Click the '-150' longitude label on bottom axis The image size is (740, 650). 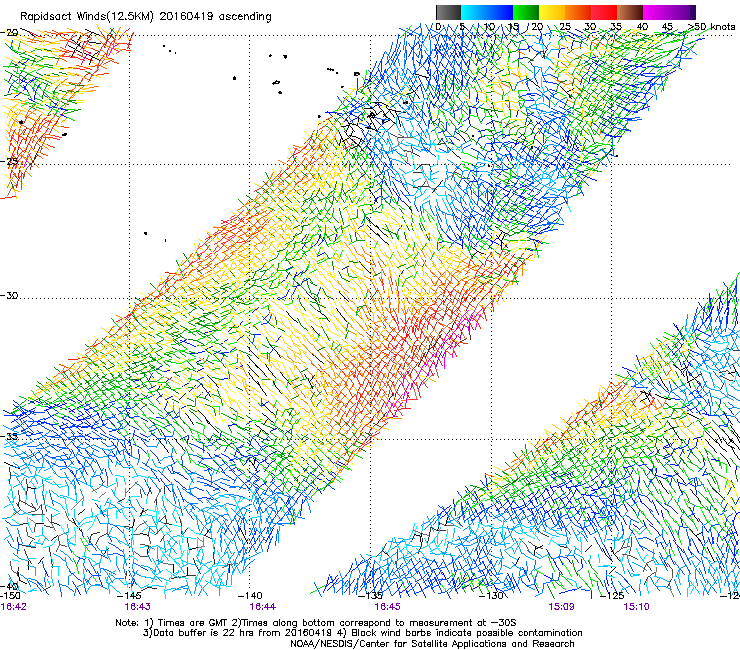[10, 596]
